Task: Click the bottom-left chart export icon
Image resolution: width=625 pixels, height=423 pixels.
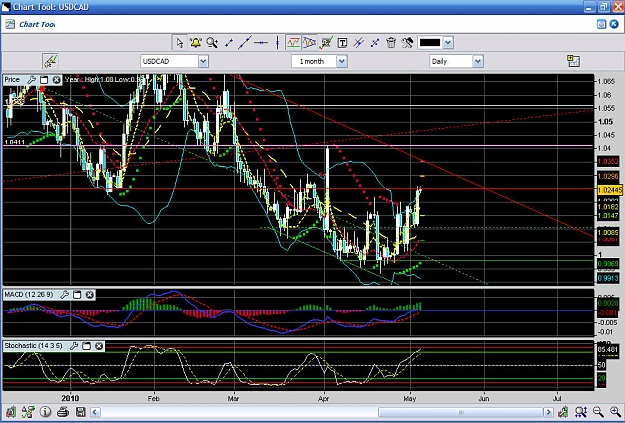Action: 11,411
